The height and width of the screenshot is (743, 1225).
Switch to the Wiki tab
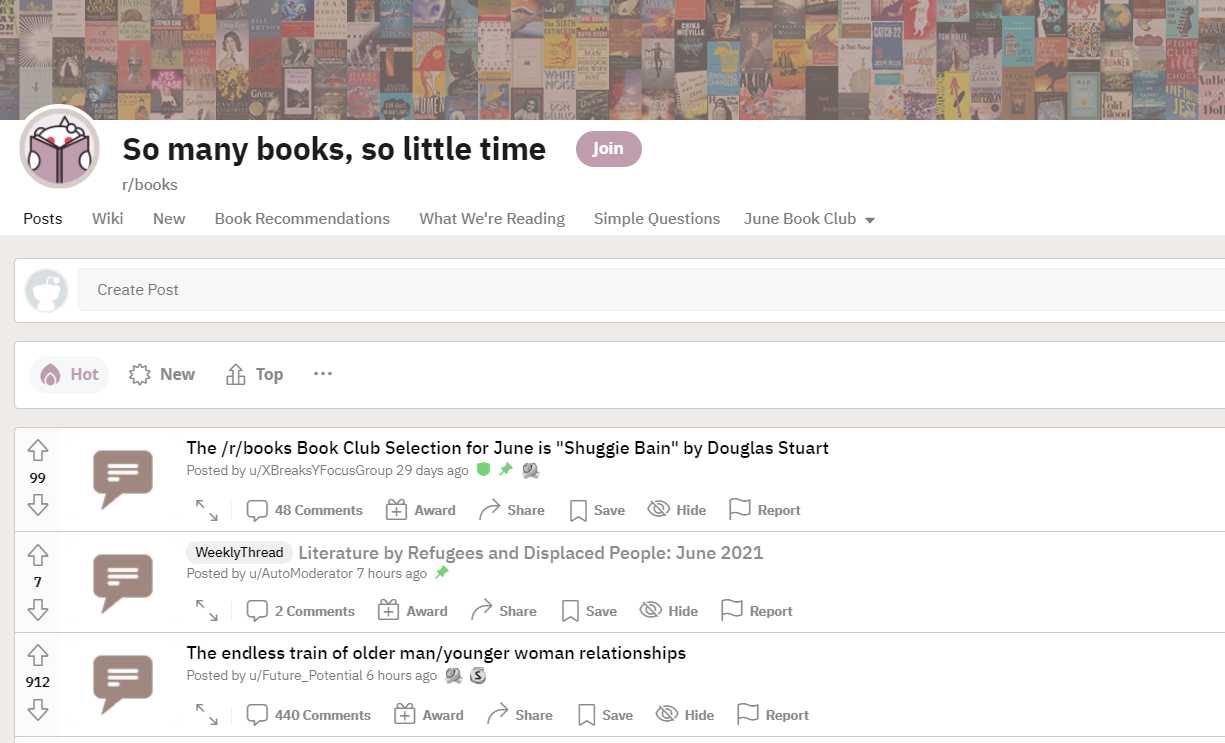108,219
